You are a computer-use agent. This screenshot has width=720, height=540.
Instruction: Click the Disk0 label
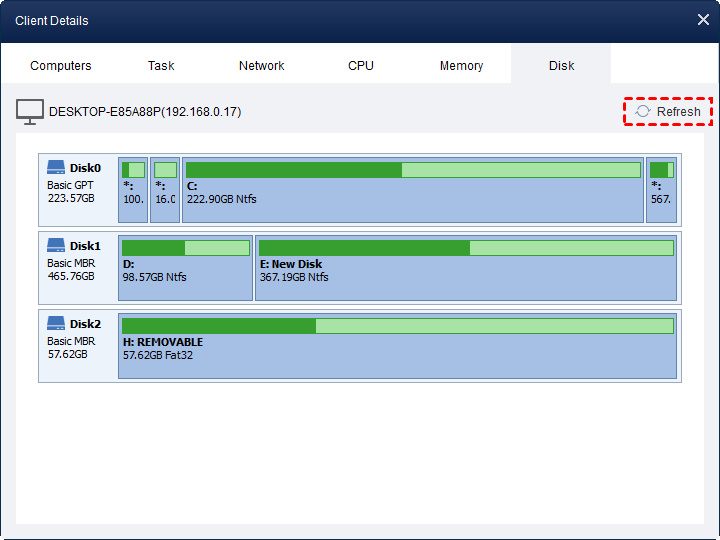pyautogui.click(x=85, y=168)
